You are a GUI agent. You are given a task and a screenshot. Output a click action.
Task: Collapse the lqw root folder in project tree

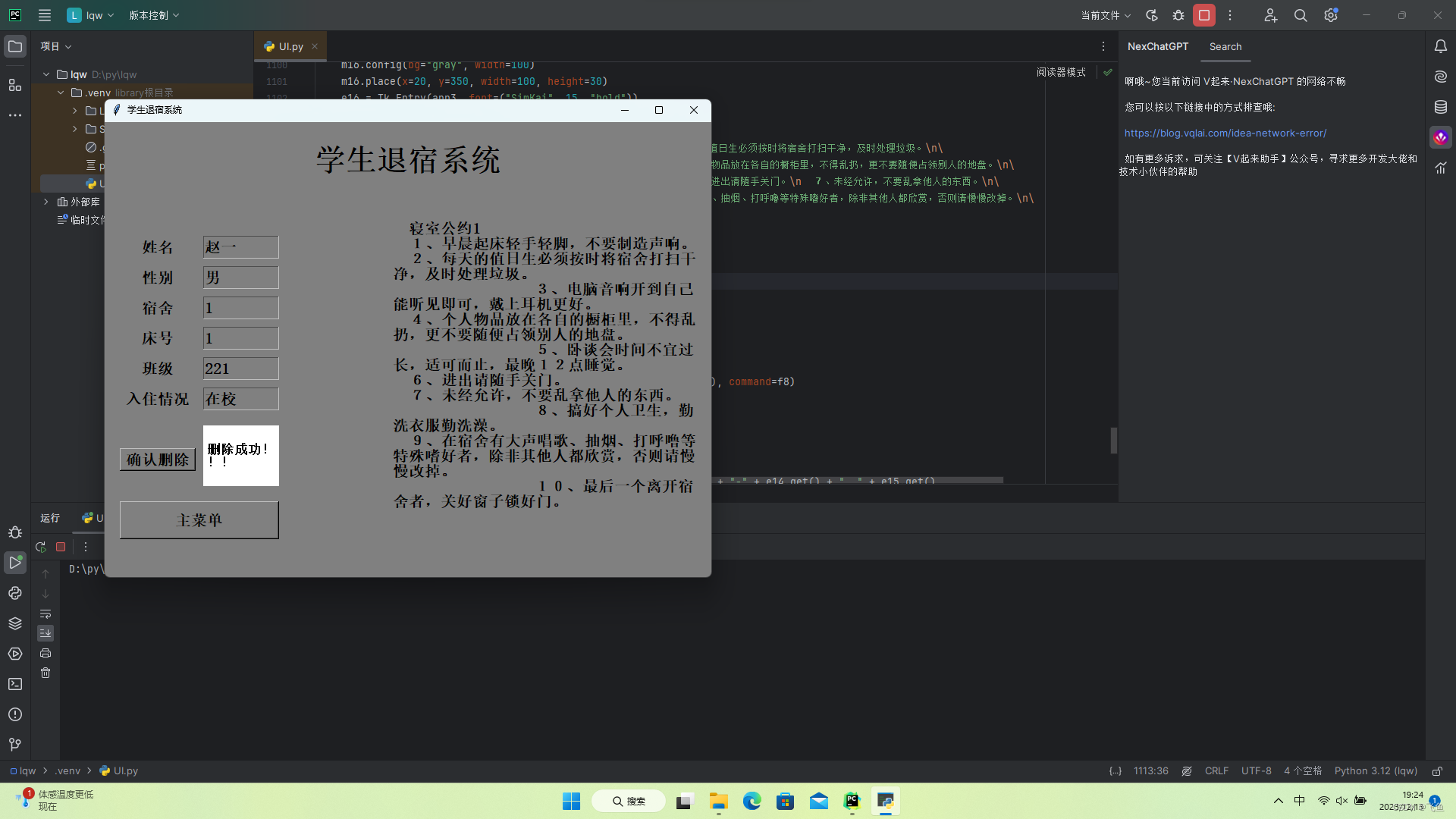click(46, 74)
